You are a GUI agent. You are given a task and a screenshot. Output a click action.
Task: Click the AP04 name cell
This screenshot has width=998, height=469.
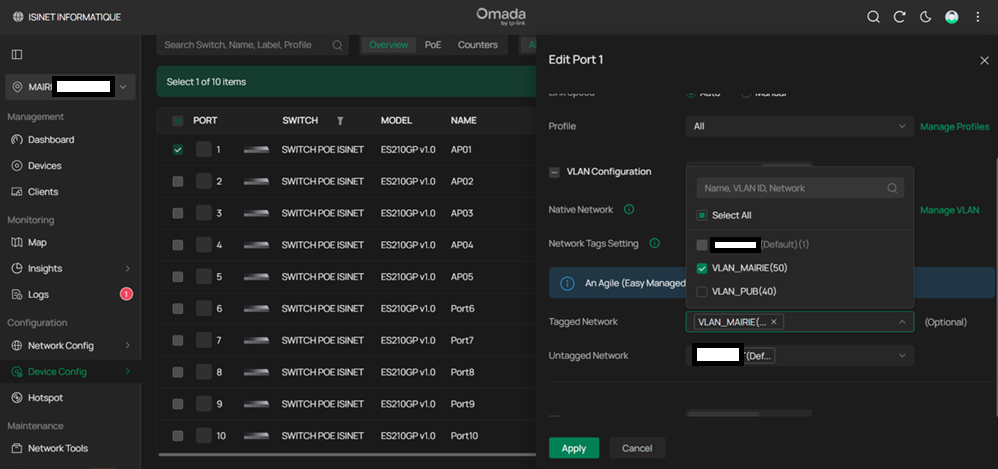pos(462,245)
